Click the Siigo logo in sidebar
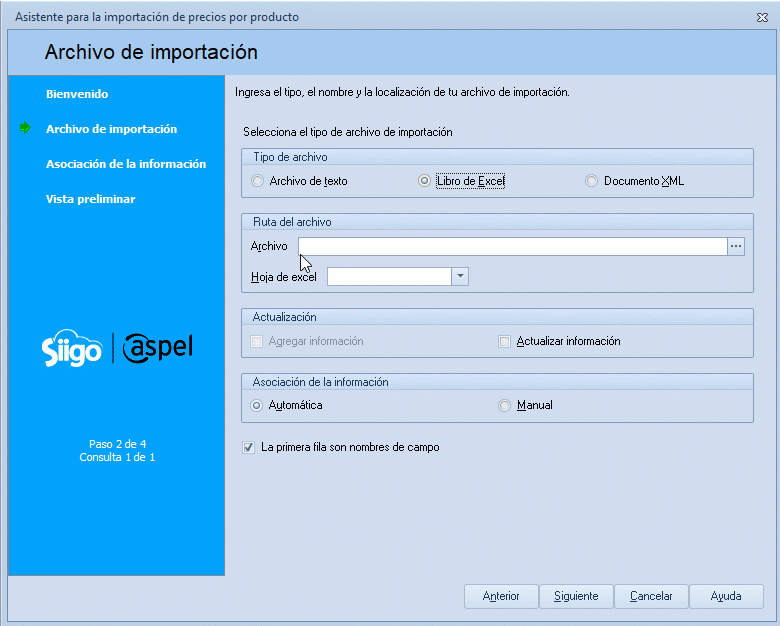This screenshot has width=780, height=626. [71, 349]
